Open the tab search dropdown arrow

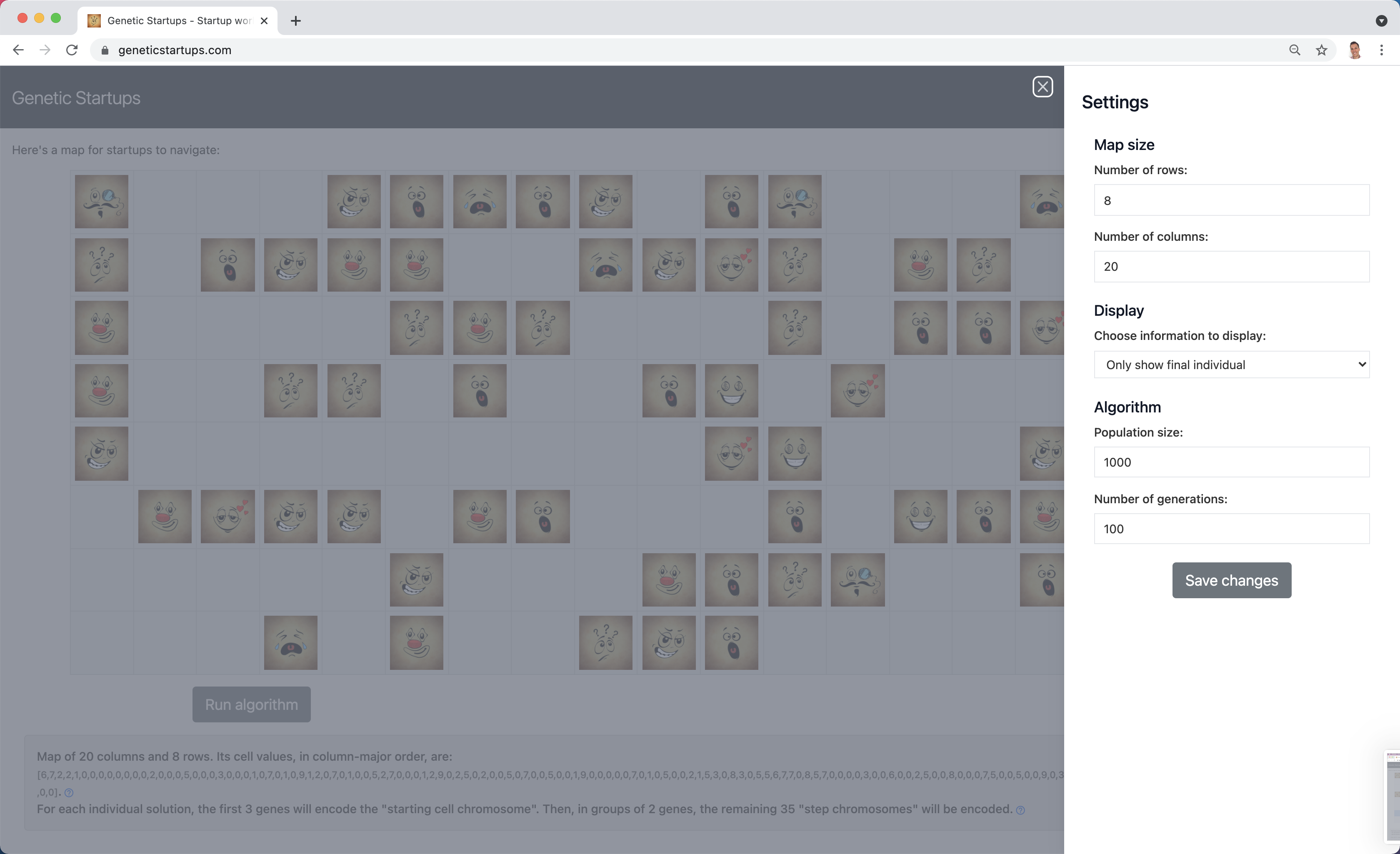tap(1381, 21)
